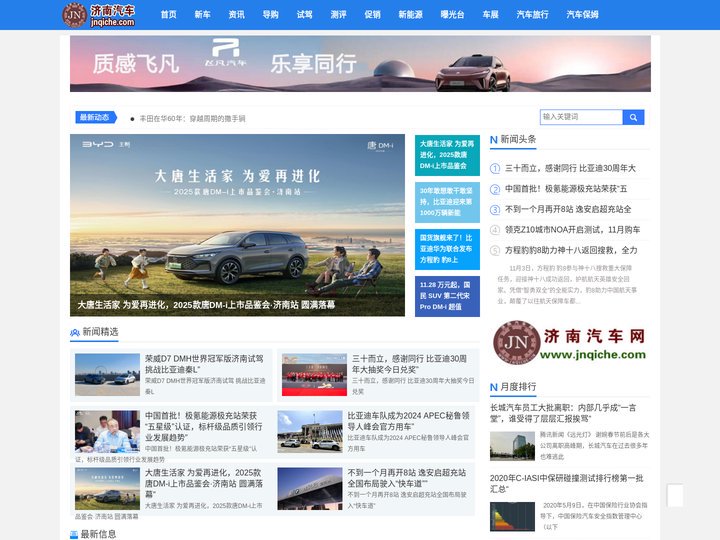Image resolution: width=720 pixels, height=540 pixels.
Task: Click the back-to-top floating button
Action: (x=675, y=495)
